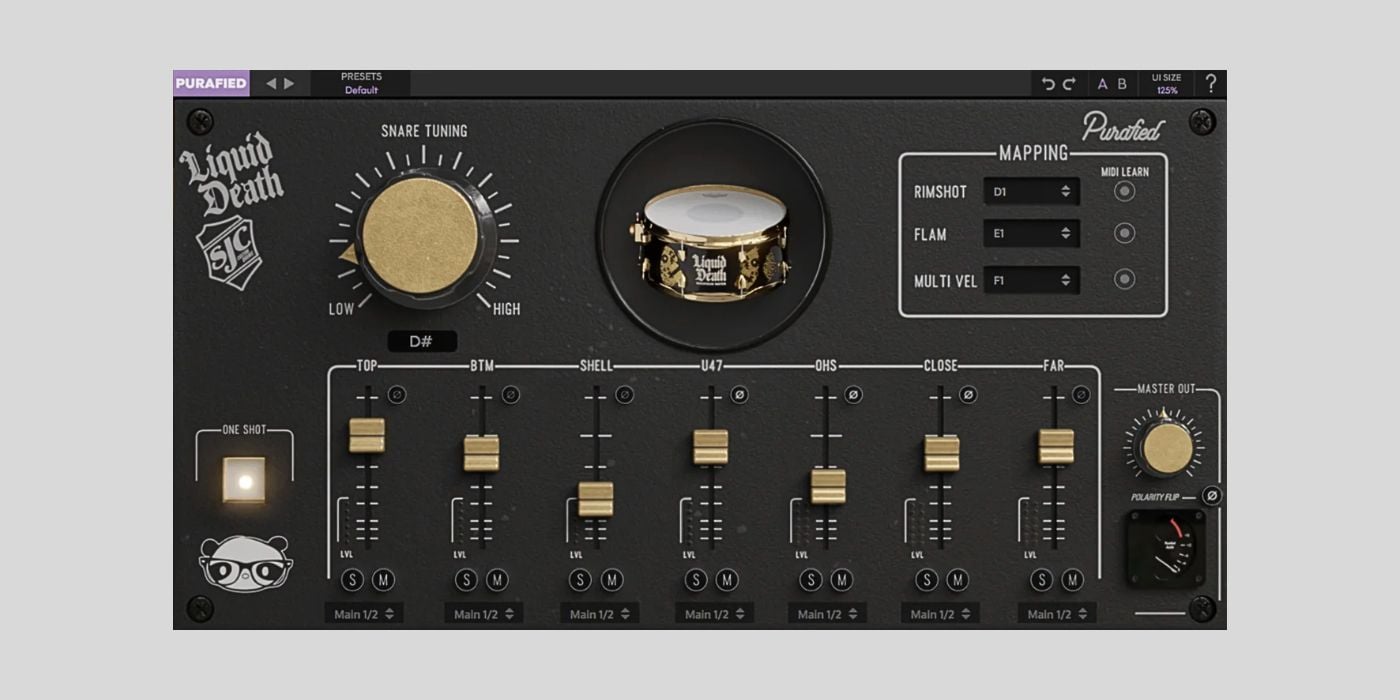
Task: Open the Multi Vel F1 note dropdown
Action: [x=1031, y=281]
